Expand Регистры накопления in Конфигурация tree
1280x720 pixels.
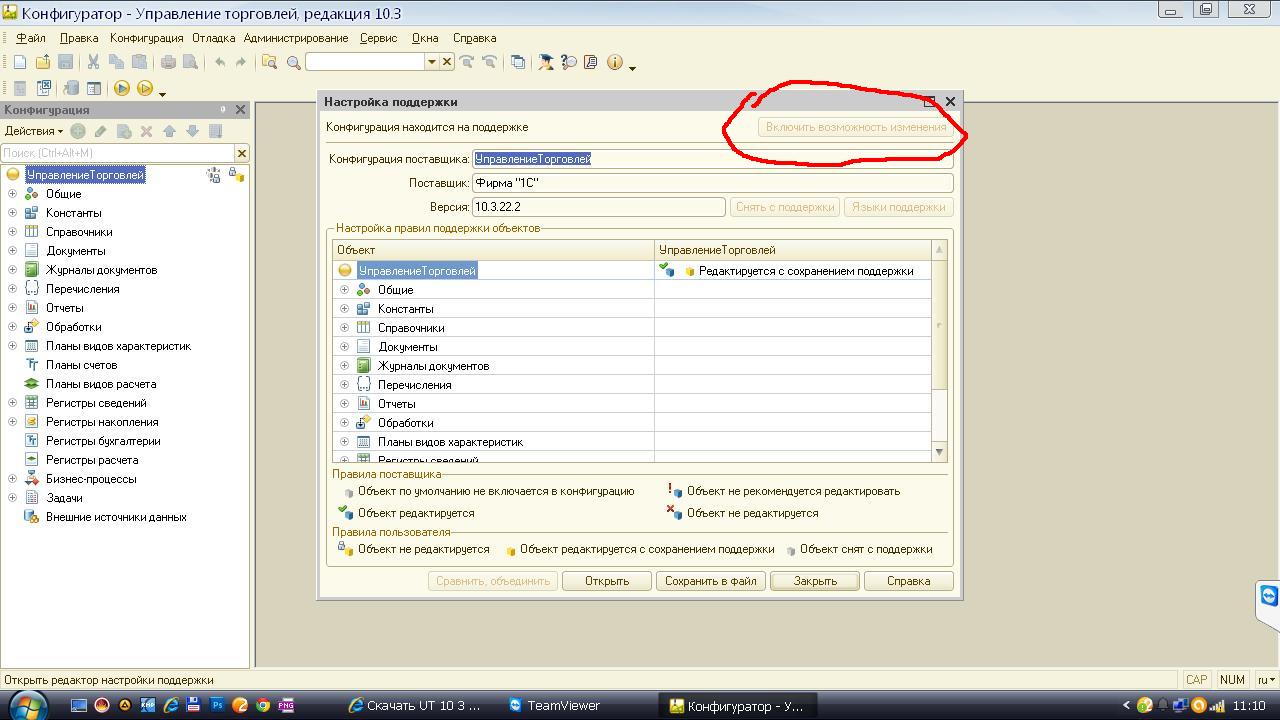point(13,422)
